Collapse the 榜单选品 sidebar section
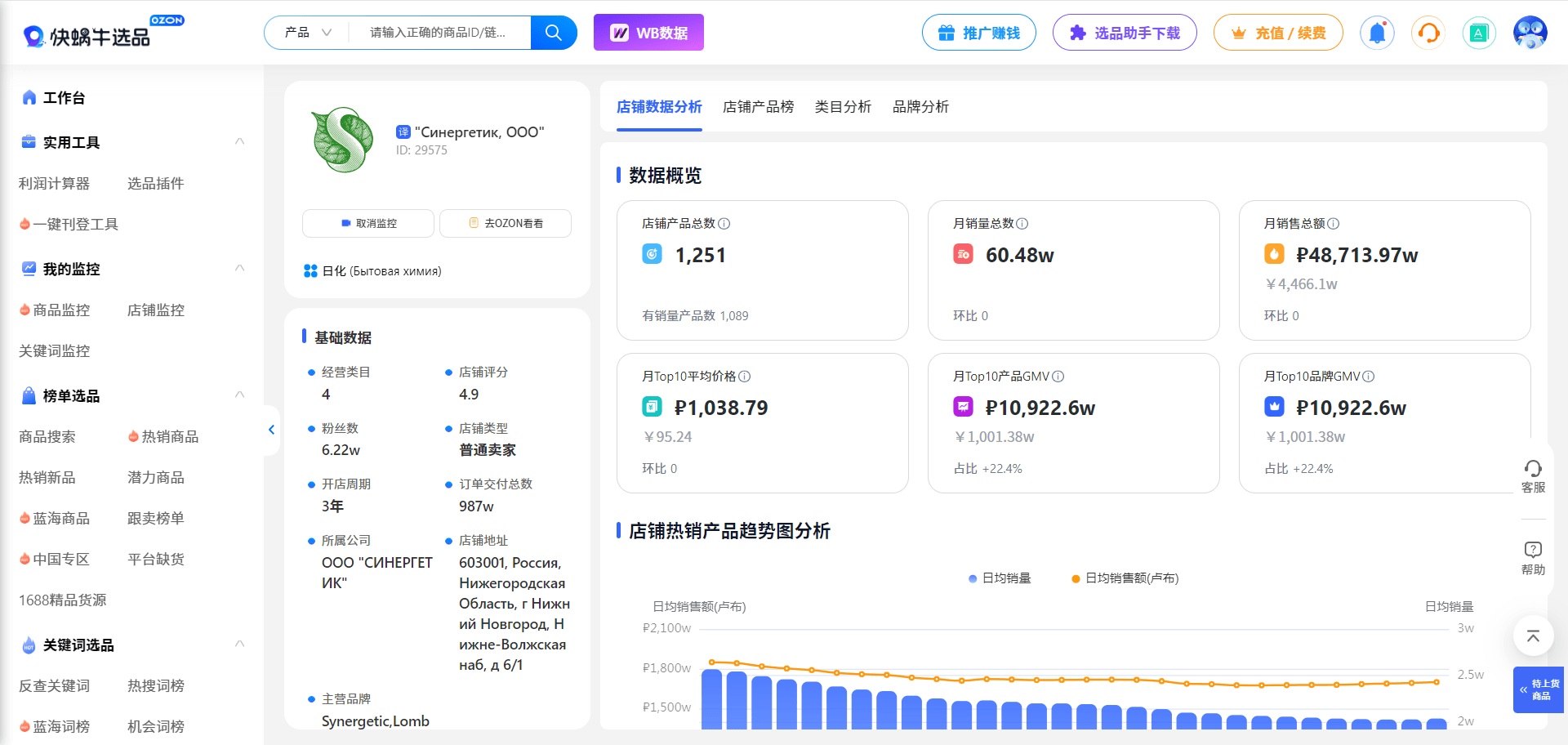 pos(239,395)
